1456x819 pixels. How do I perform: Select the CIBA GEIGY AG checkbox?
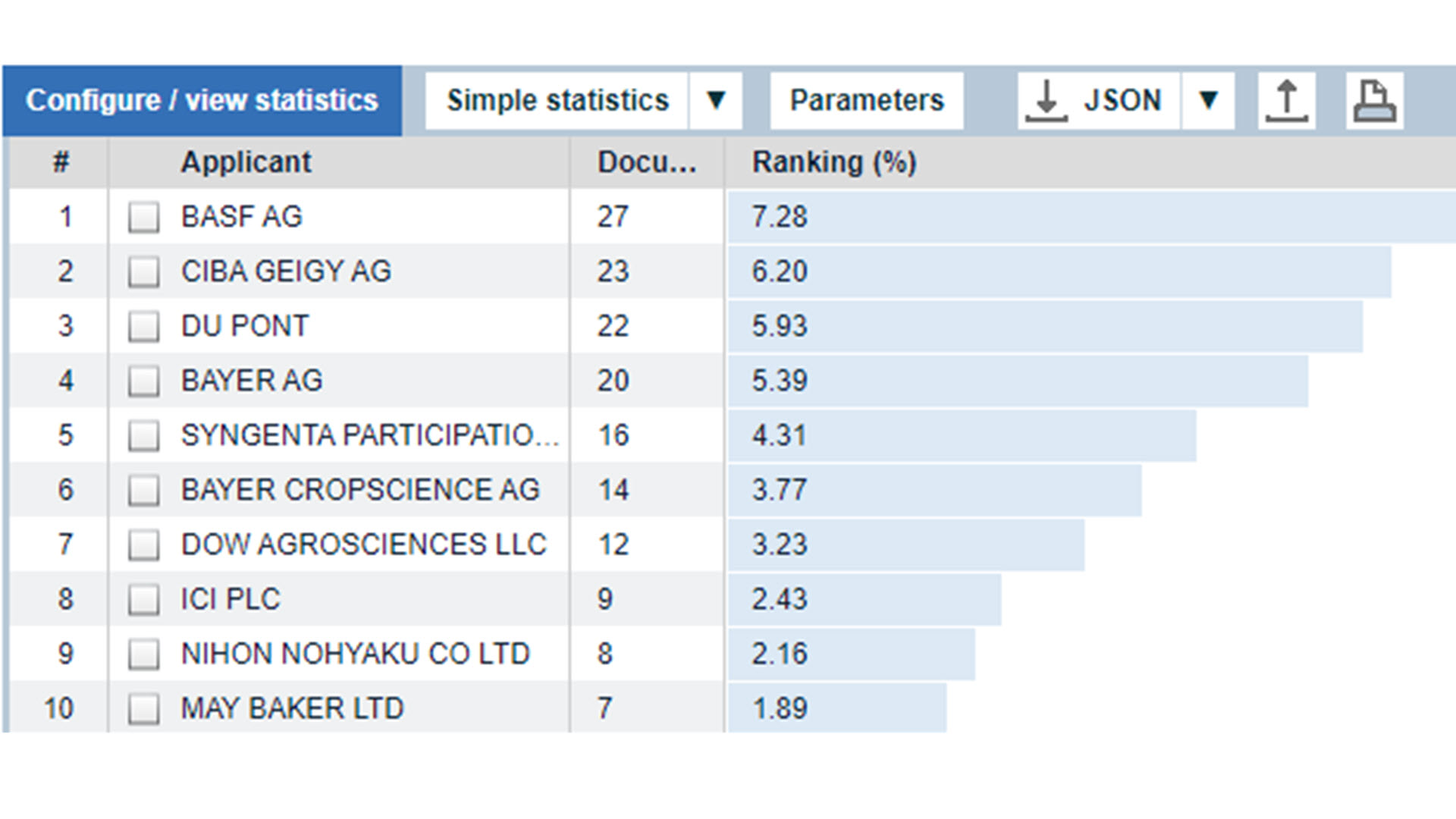(x=144, y=271)
